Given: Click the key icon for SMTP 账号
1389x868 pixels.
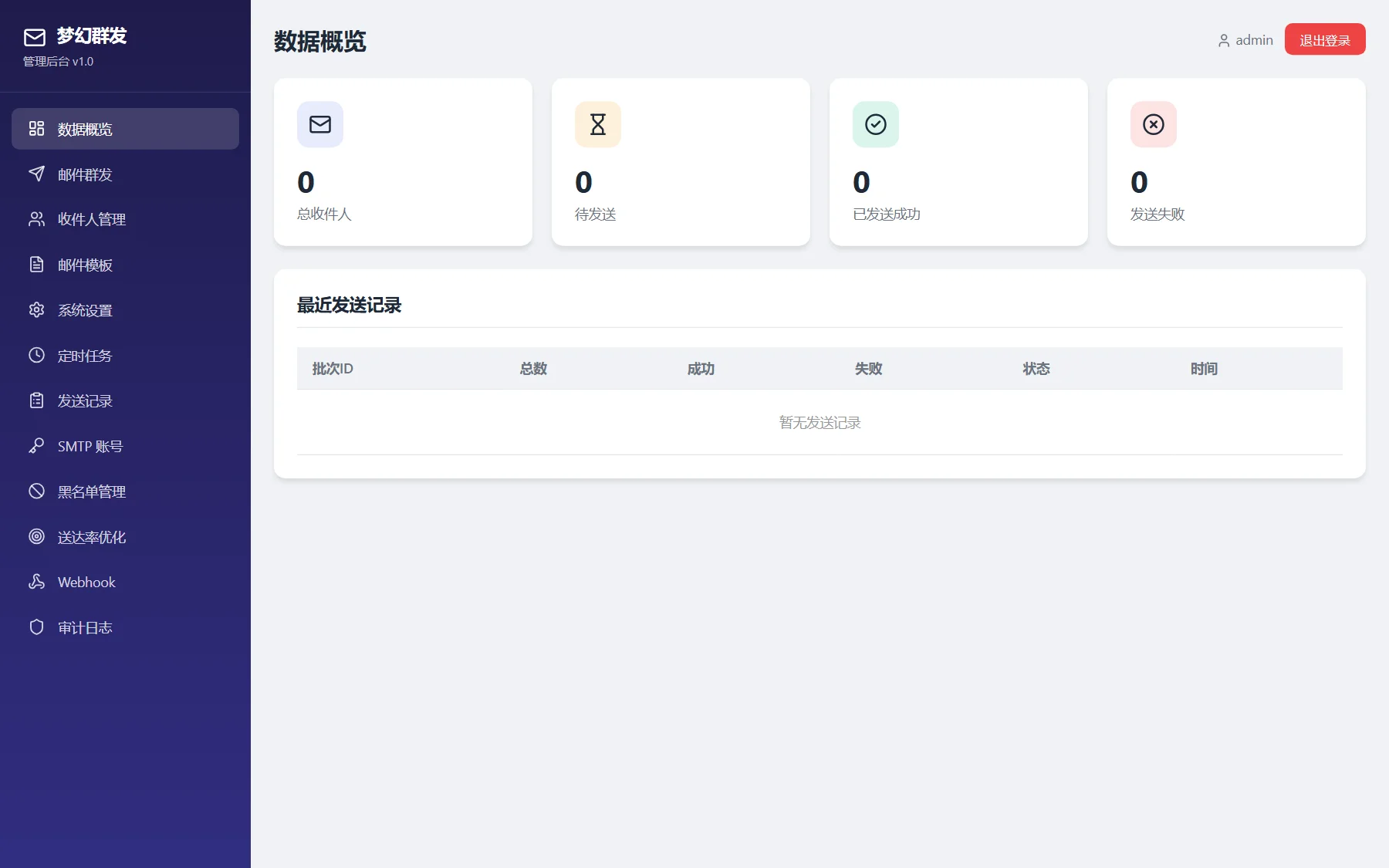Looking at the screenshot, I should (x=36, y=446).
